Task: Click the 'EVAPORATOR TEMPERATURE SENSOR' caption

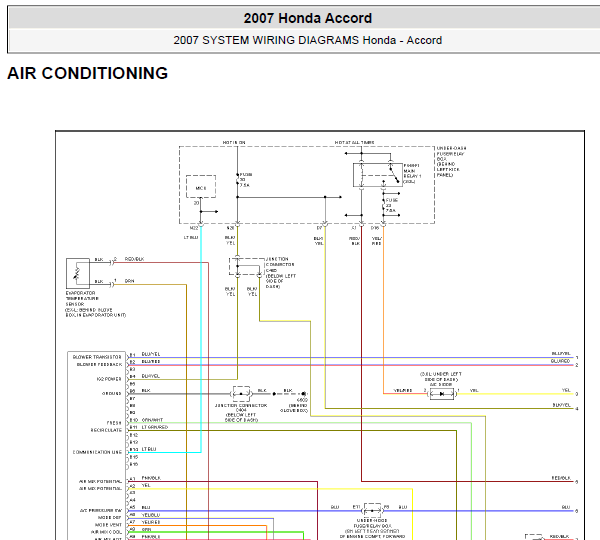Action: tap(95, 304)
